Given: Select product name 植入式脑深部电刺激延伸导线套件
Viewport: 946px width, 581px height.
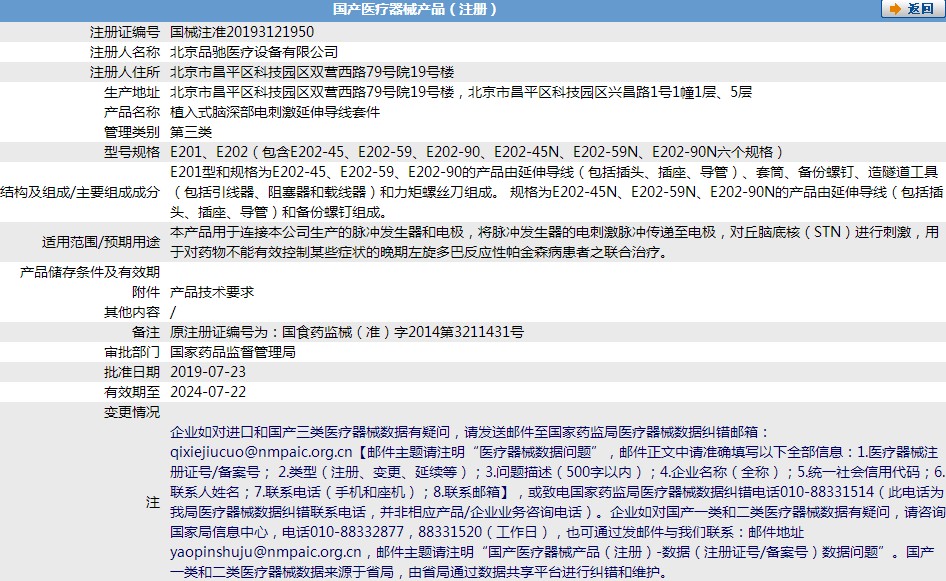Looking at the screenshot, I should click(275, 112).
